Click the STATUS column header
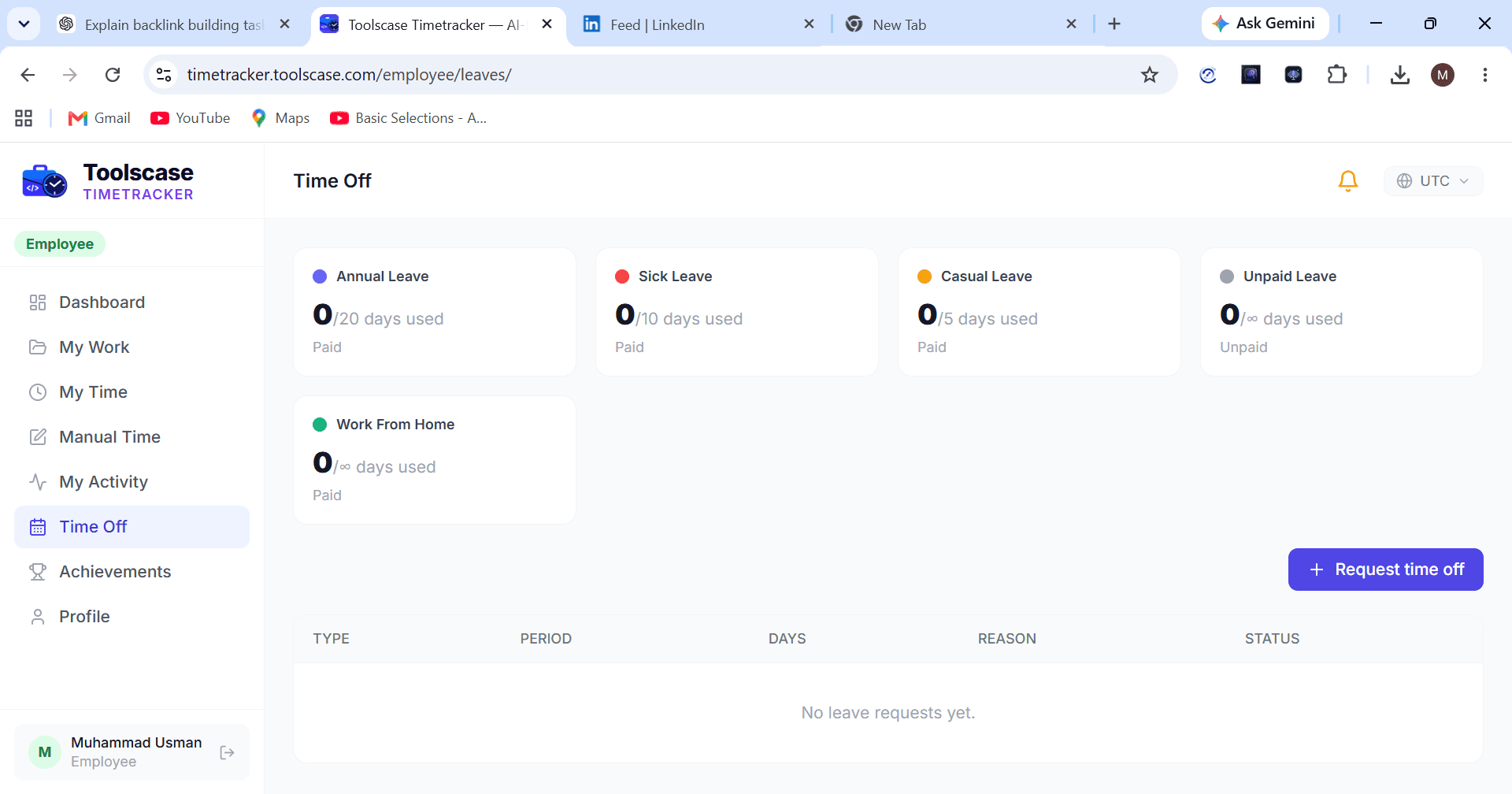The width and height of the screenshot is (1512, 794). click(1272, 639)
